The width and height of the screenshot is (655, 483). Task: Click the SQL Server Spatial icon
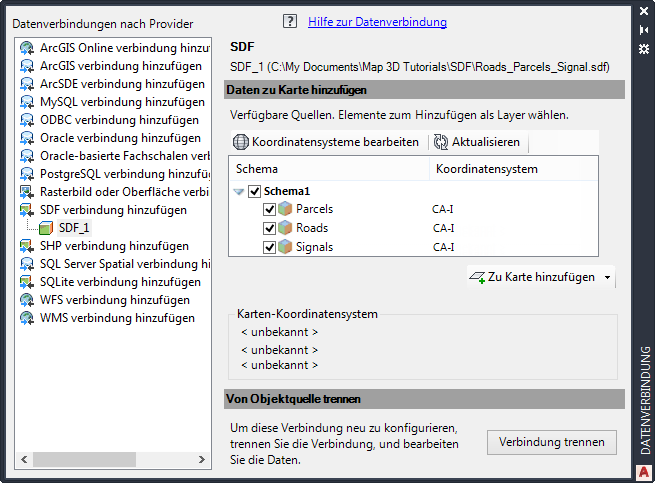click(27, 264)
